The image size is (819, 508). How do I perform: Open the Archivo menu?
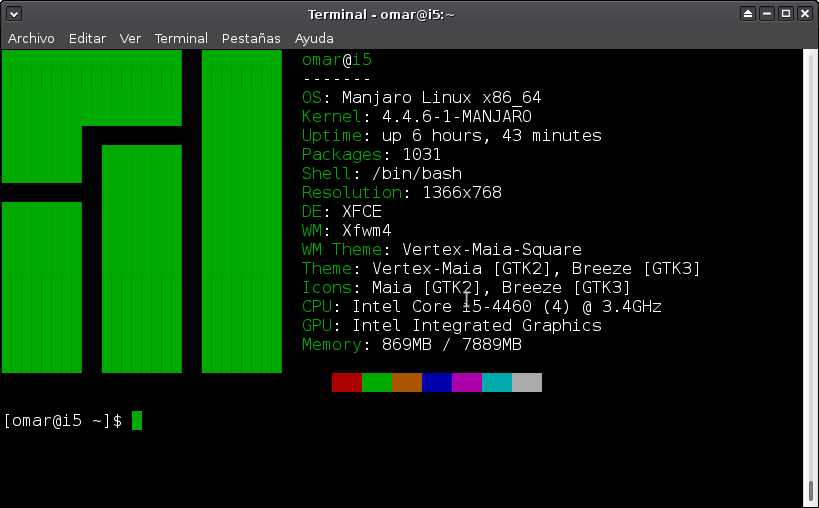click(31, 39)
